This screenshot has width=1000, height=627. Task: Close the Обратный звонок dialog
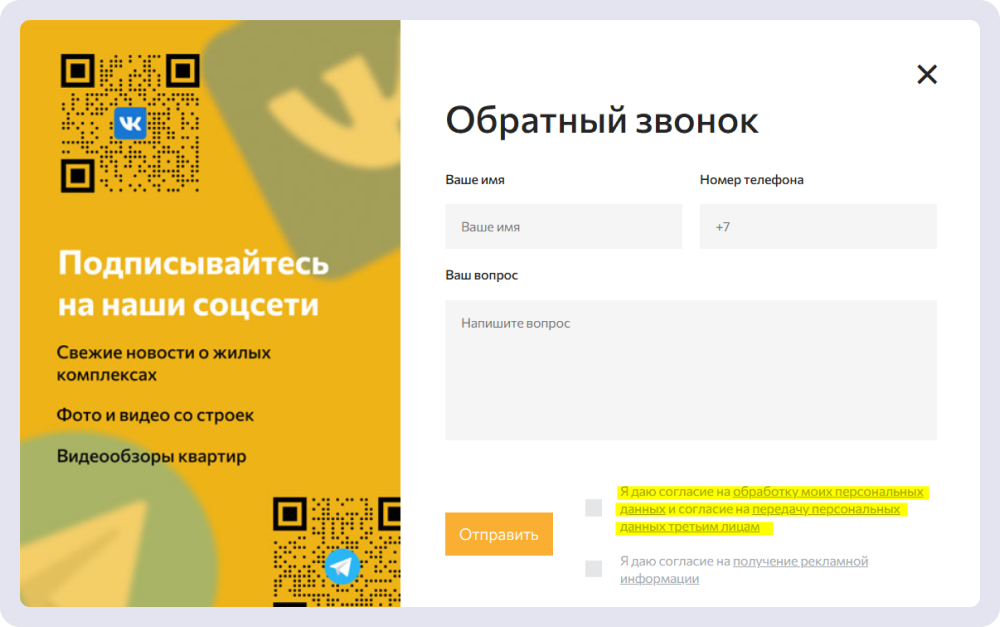click(927, 74)
